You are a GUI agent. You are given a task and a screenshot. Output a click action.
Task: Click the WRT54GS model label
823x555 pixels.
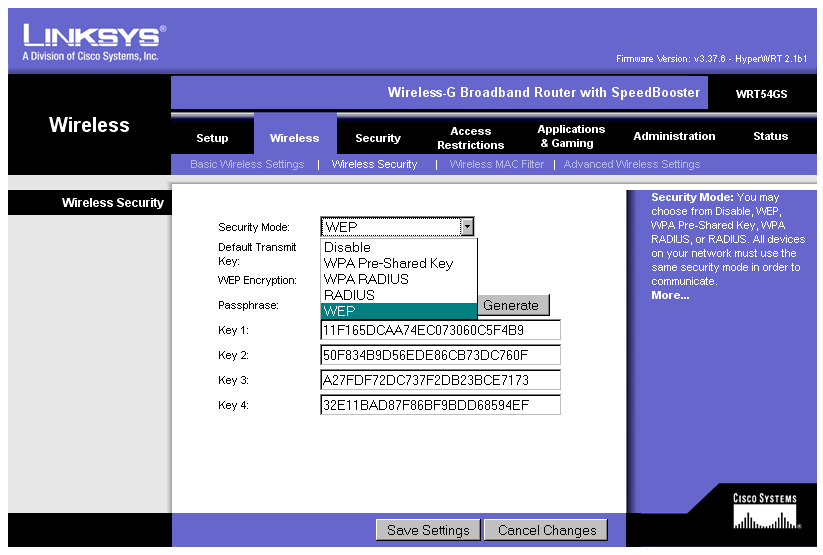click(761, 94)
